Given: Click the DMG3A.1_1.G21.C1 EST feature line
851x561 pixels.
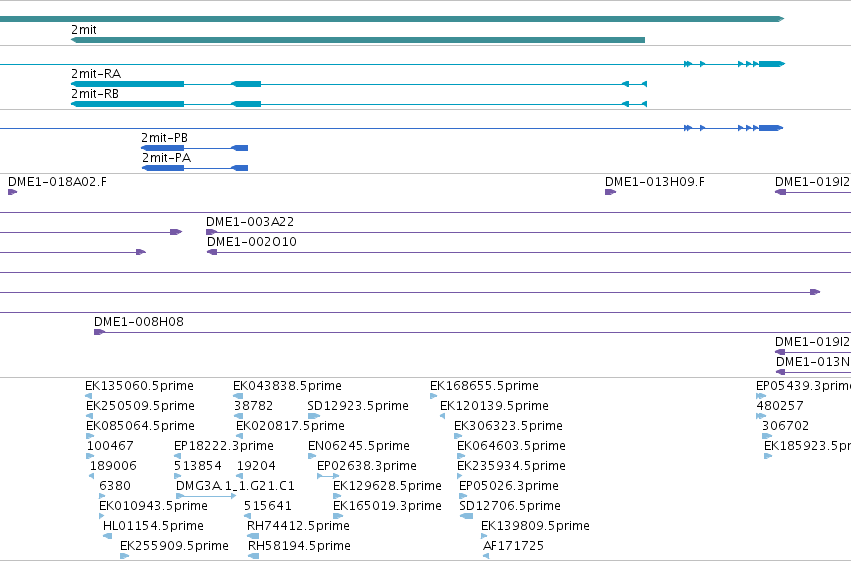Looking at the screenshot, I should [206, 496].
